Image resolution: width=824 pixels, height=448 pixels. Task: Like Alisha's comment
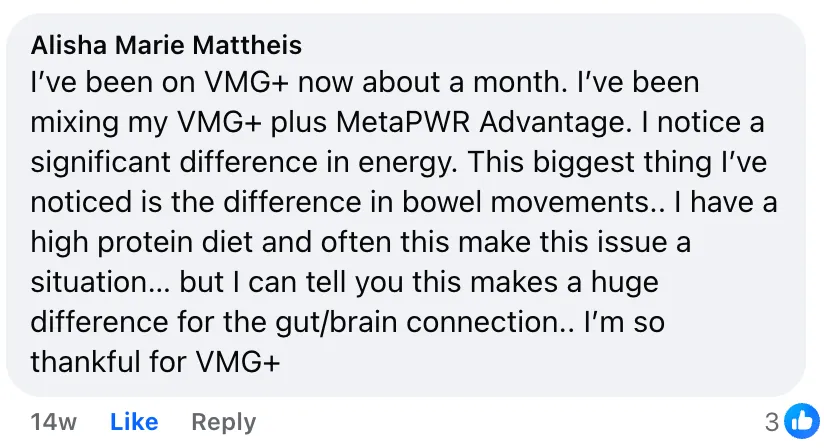(134, 422)
